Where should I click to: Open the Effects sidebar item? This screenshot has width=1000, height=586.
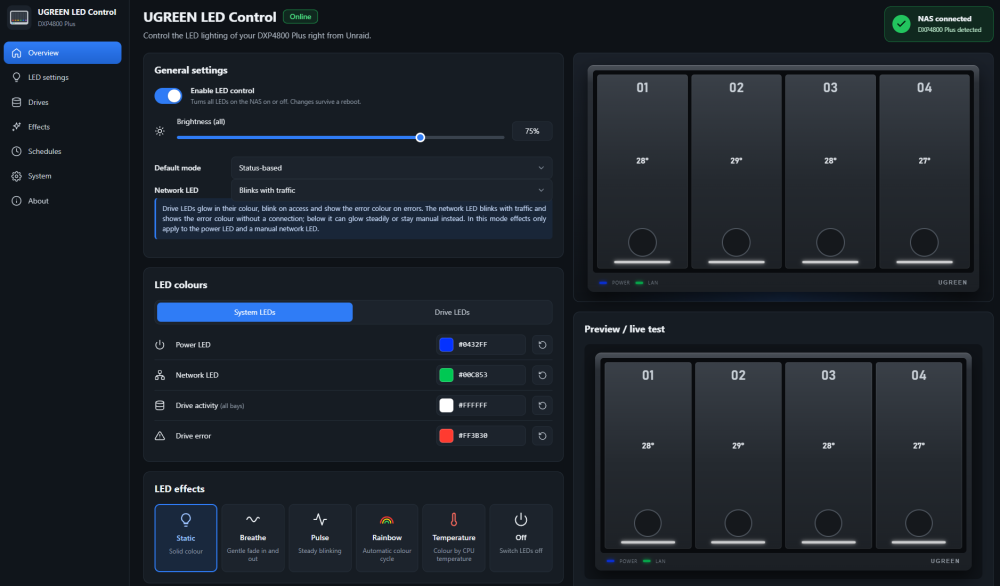point(62,127)
